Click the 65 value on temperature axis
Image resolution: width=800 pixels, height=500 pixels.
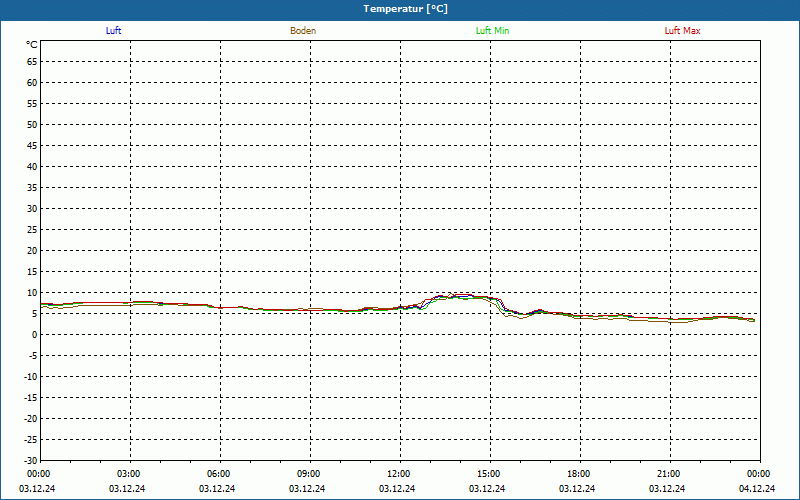coord(32,62)
